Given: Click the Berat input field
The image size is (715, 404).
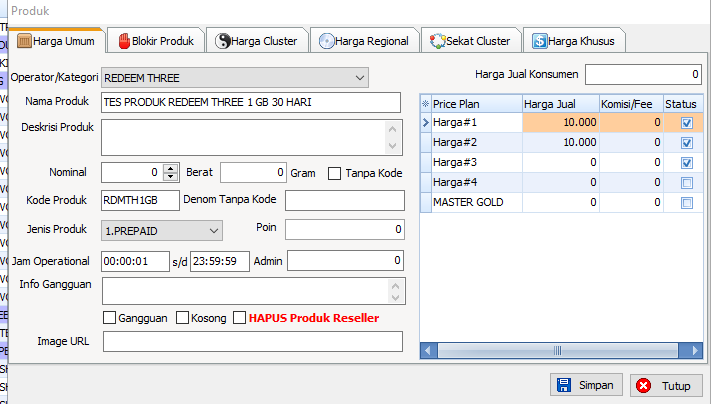Looking at the screenshot, I should 253,172.
